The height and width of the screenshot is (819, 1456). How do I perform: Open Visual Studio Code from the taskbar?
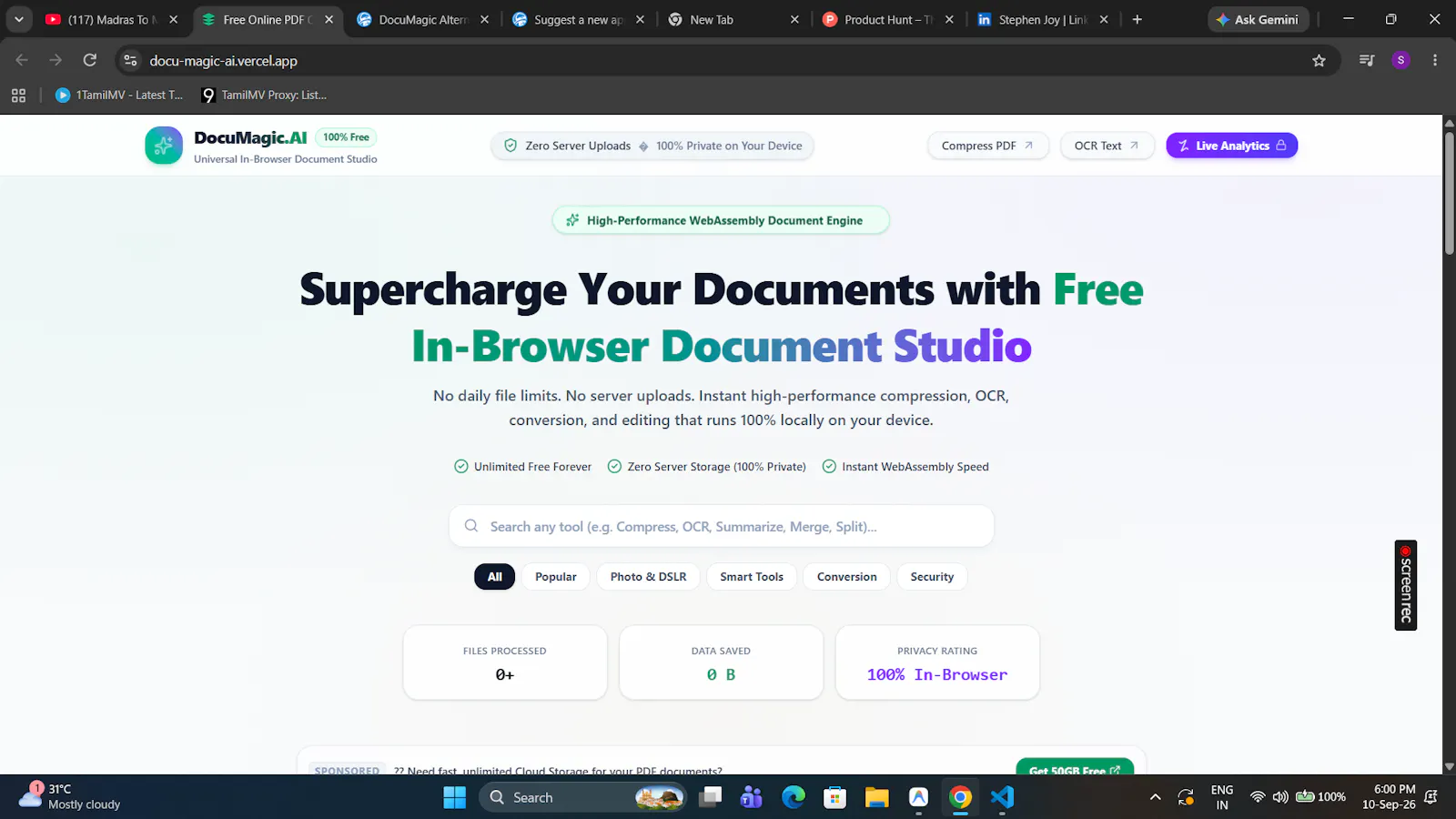tap(1002, 797)
